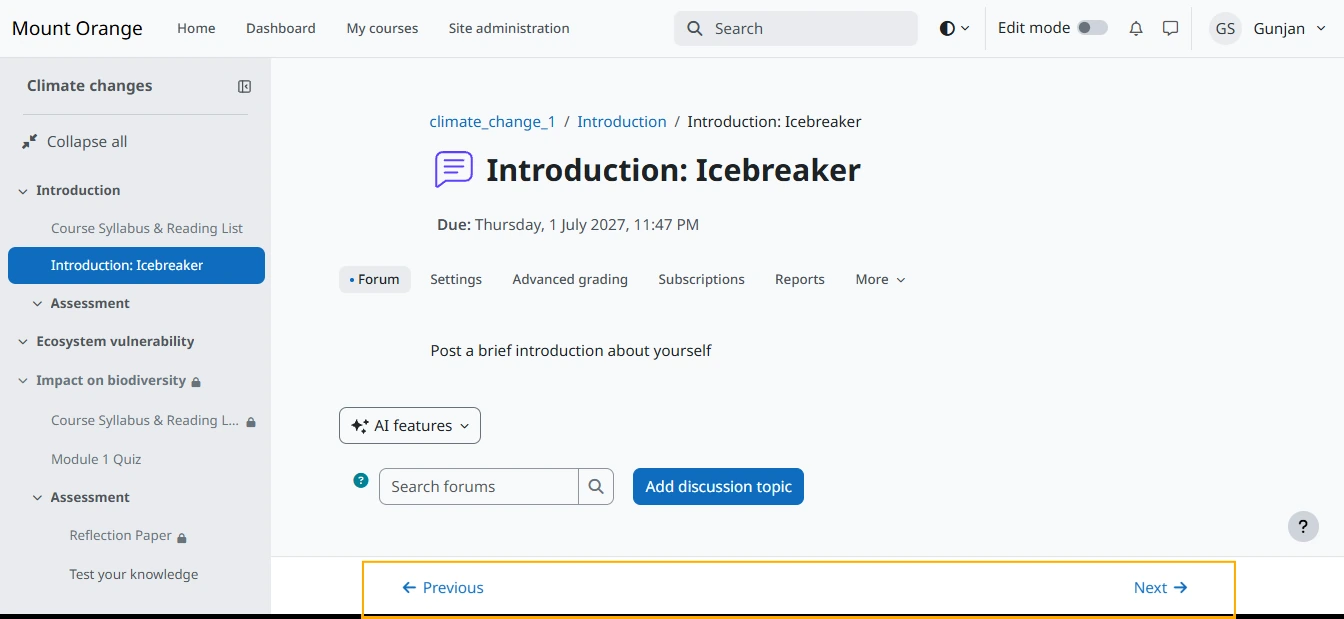The image size is (1344, 619).
Task: Go to Next activity
Action: pos(1160,588)
